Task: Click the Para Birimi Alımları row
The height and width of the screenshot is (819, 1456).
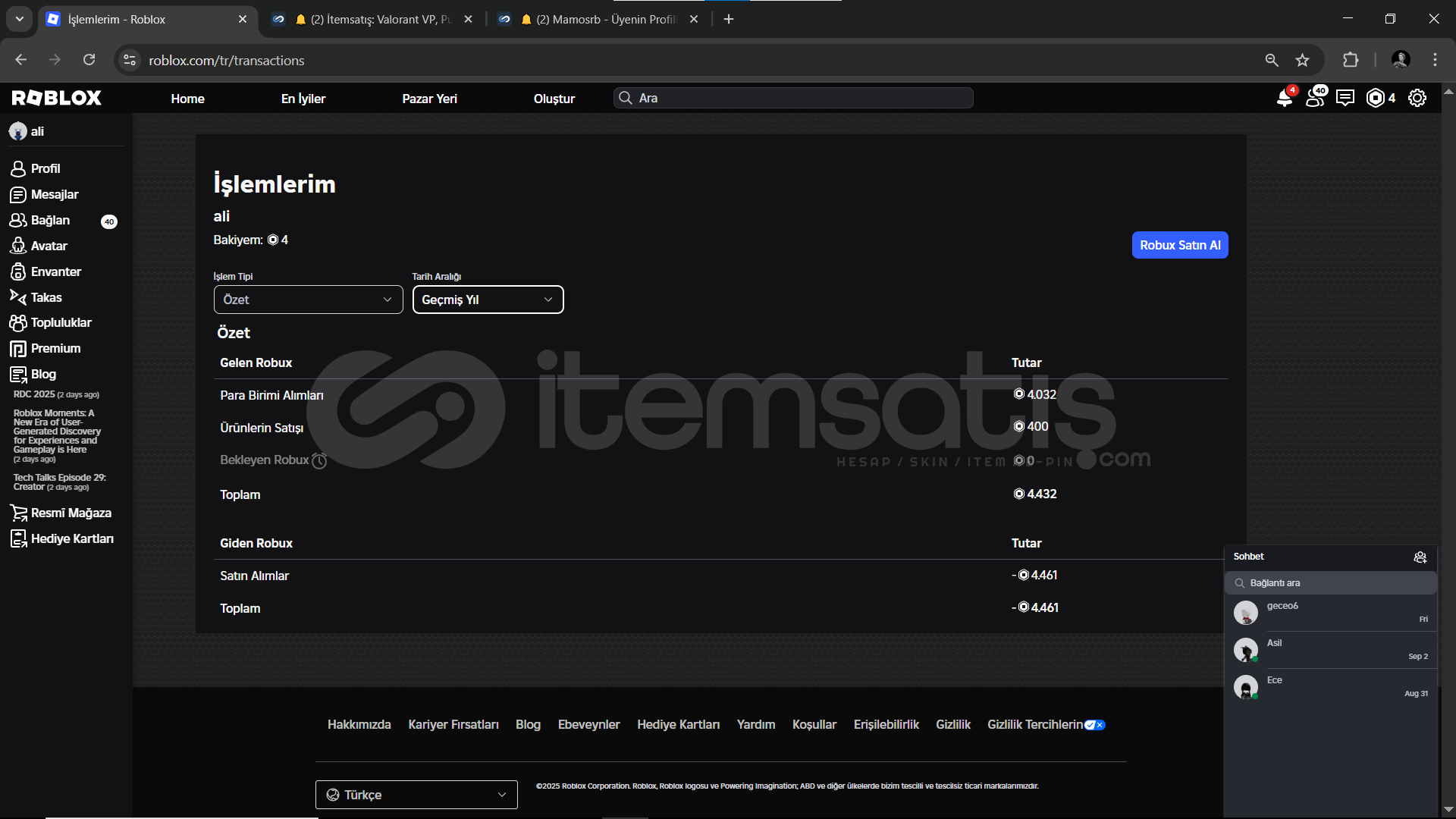Action: tap(720, 395)
